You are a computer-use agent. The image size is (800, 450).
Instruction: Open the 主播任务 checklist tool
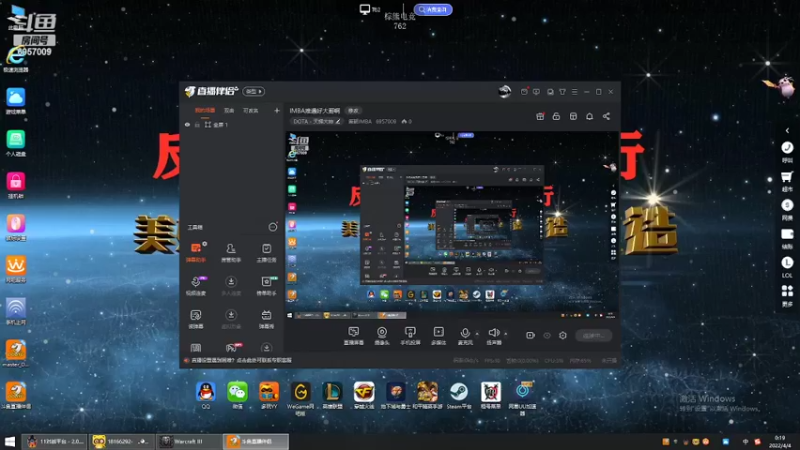[x=266, y=253]
